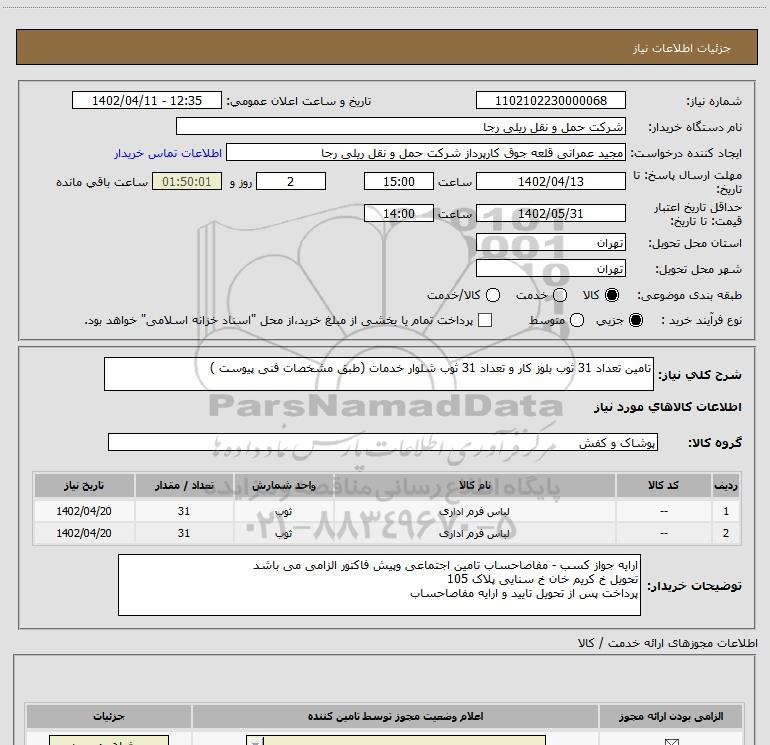
Task: Select the خدمت radio button
Action: 560,295
